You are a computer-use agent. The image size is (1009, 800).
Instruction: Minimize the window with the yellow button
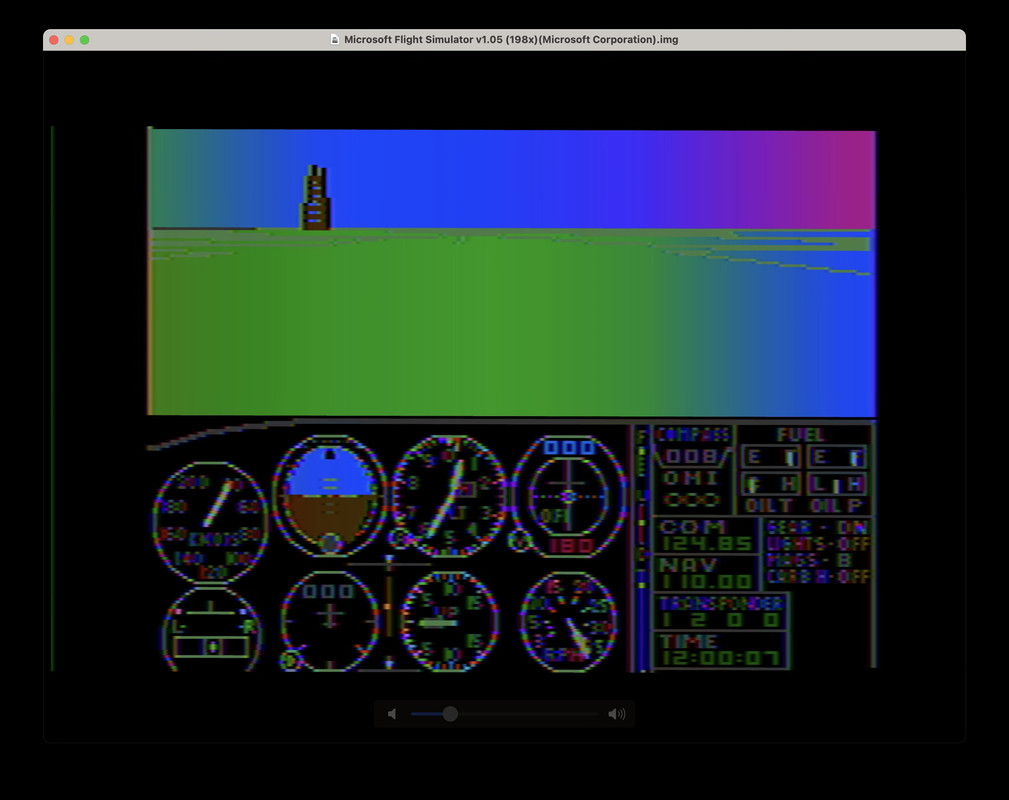(x=69, y=40)
